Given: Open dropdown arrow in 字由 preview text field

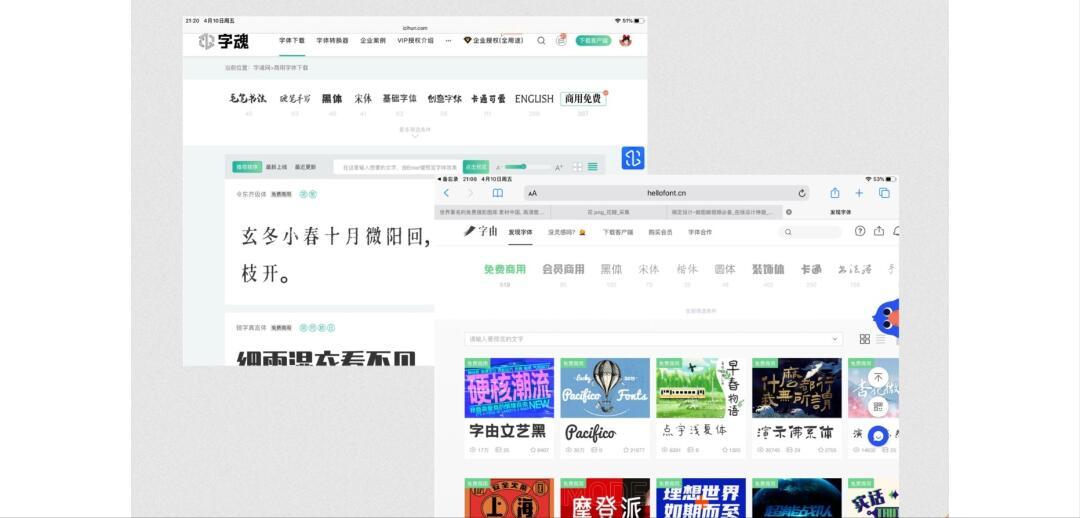Looking at the screenshot, I should pyautogui.click(x=835, y=339).
